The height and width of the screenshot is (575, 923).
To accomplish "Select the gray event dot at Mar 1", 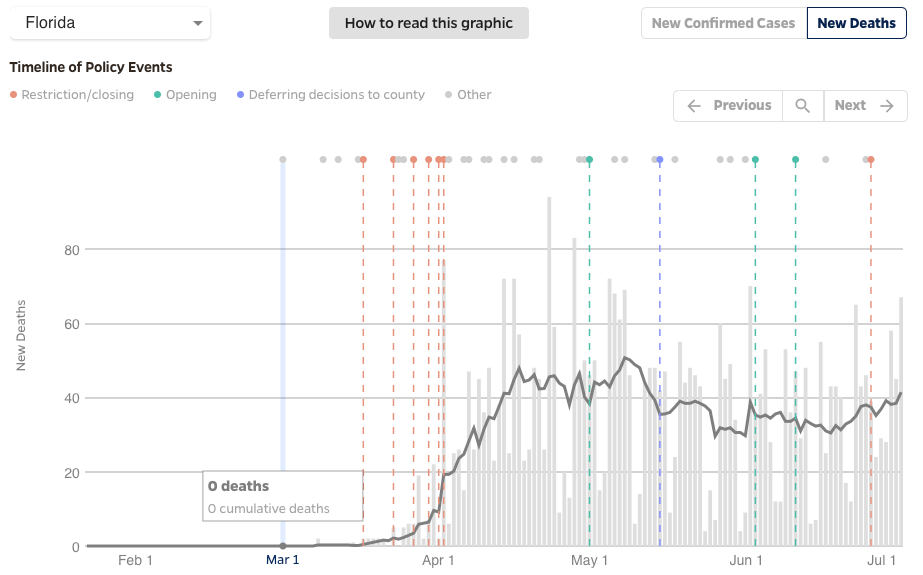I will point(283,160).
